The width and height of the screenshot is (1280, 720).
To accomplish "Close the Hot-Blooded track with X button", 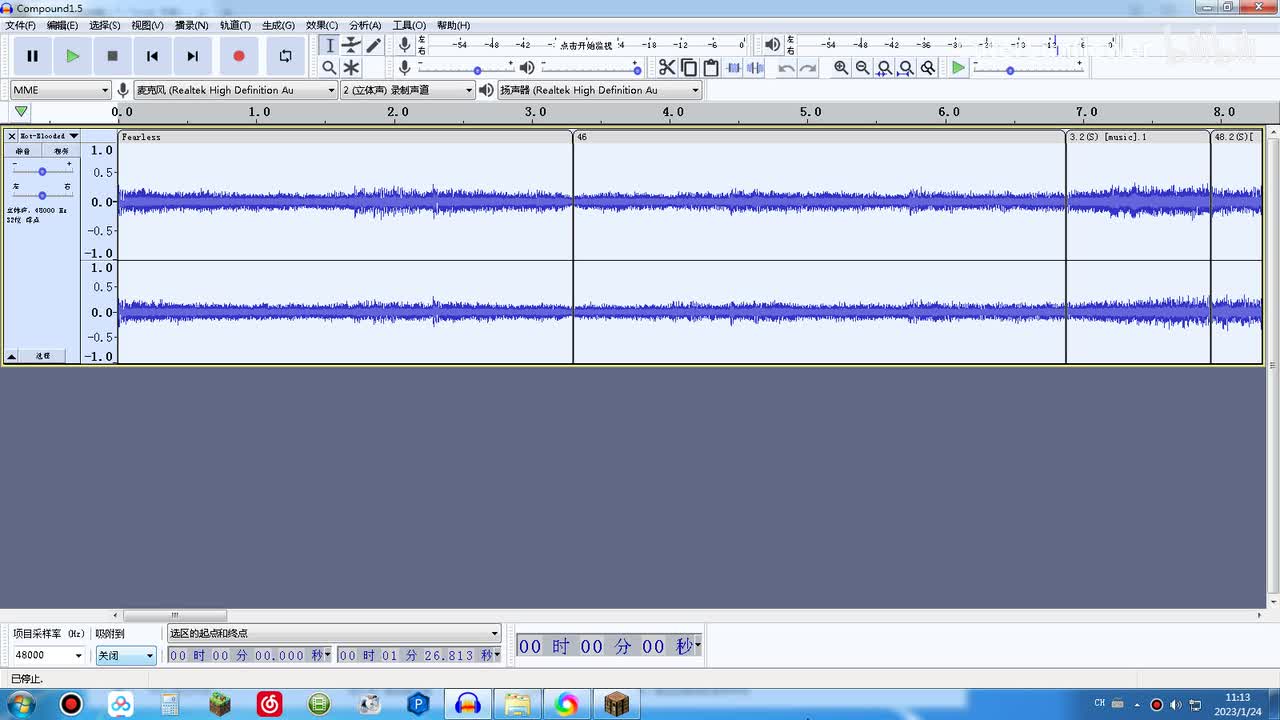I will [12, 136].
